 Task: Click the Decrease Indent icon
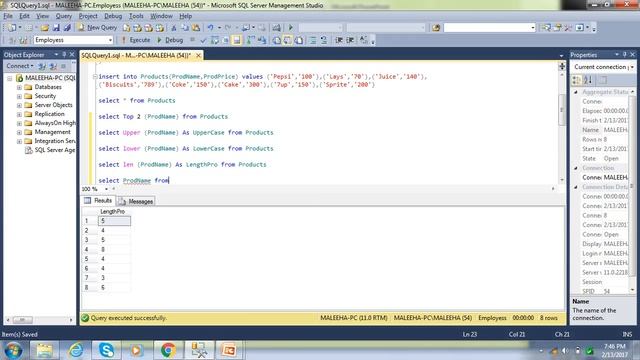coord(339,40)
